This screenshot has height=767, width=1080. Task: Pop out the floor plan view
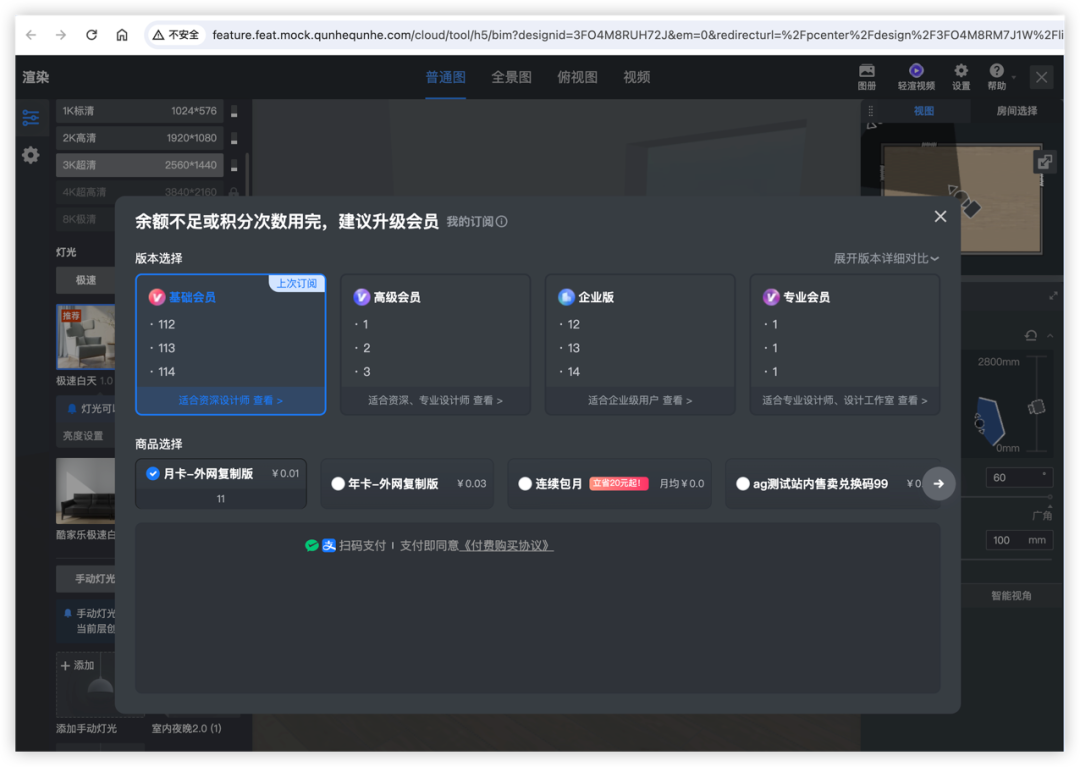point(1045,162)
